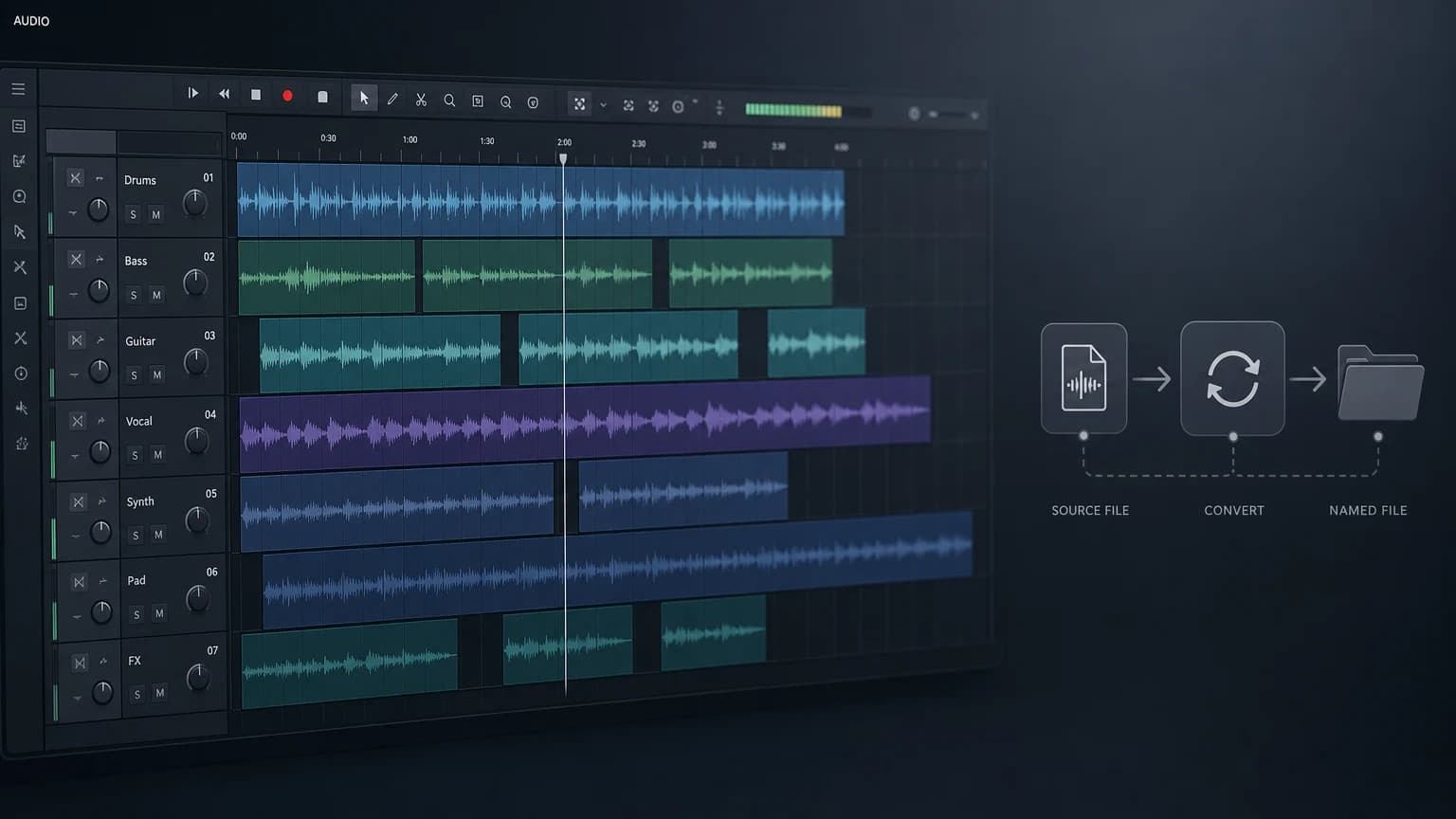Click the 1:00 mark on the timeline ruler

pos(409,139)
